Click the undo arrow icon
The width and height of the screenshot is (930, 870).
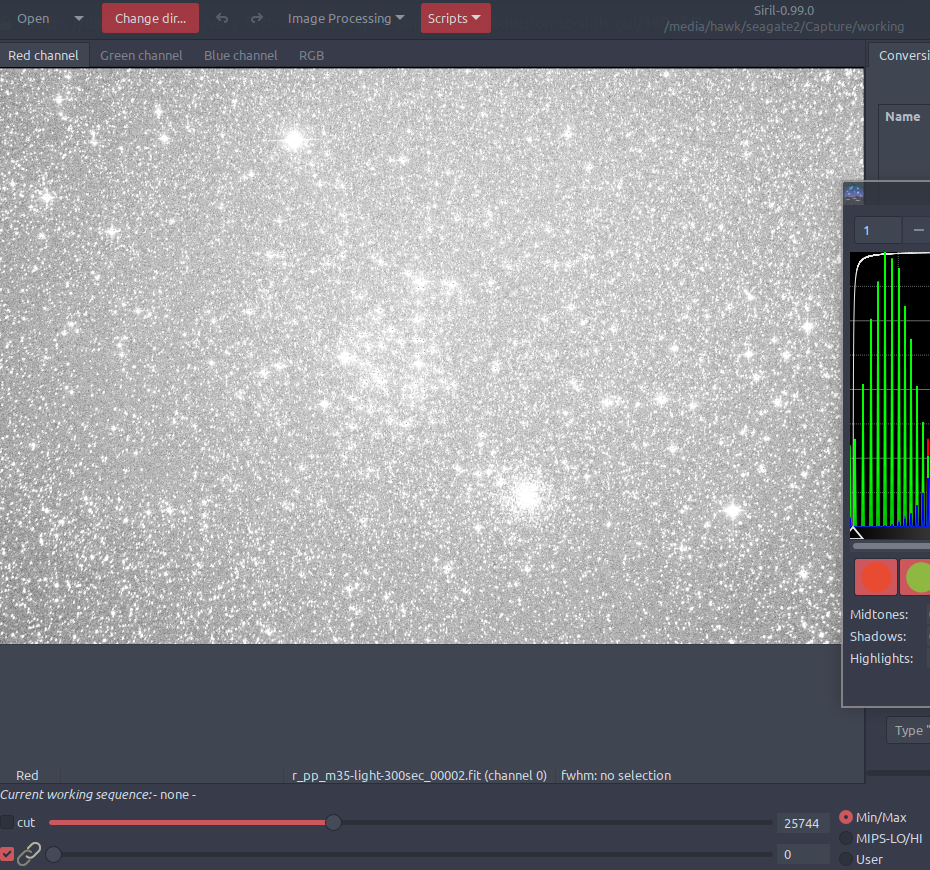point(222,18)
